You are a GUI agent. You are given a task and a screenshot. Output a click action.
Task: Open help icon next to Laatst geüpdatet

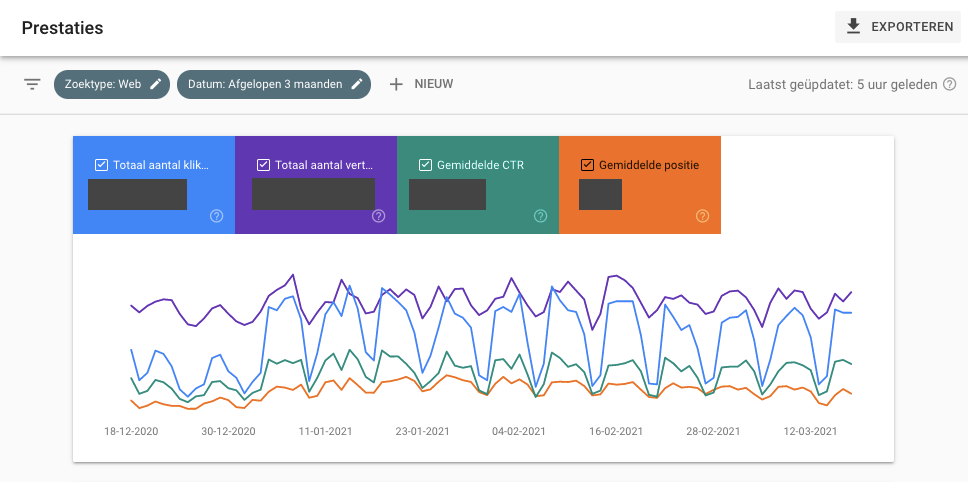click(949, 85)
